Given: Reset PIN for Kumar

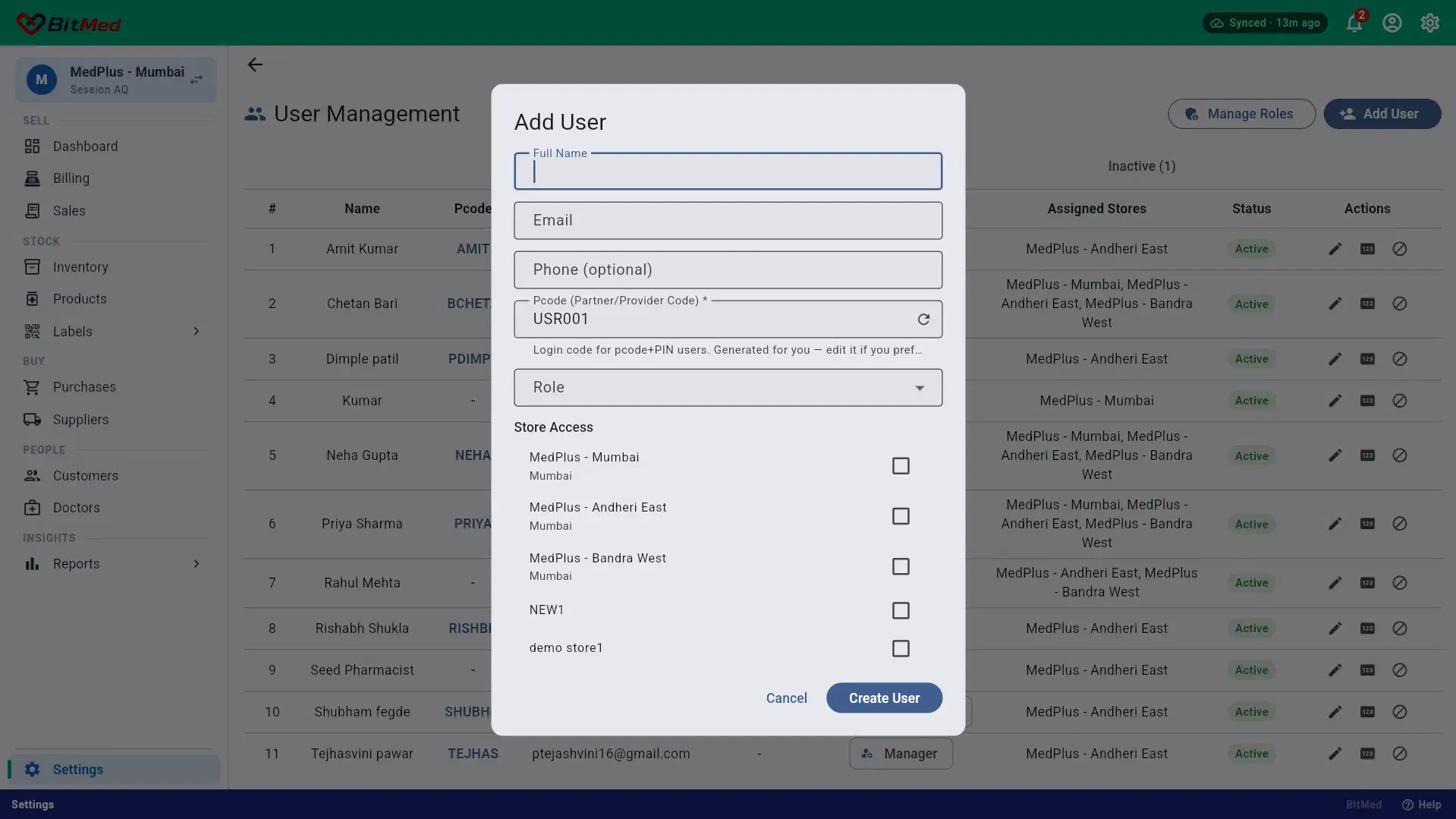Looking at the screenshot, I should [1367, 401].
